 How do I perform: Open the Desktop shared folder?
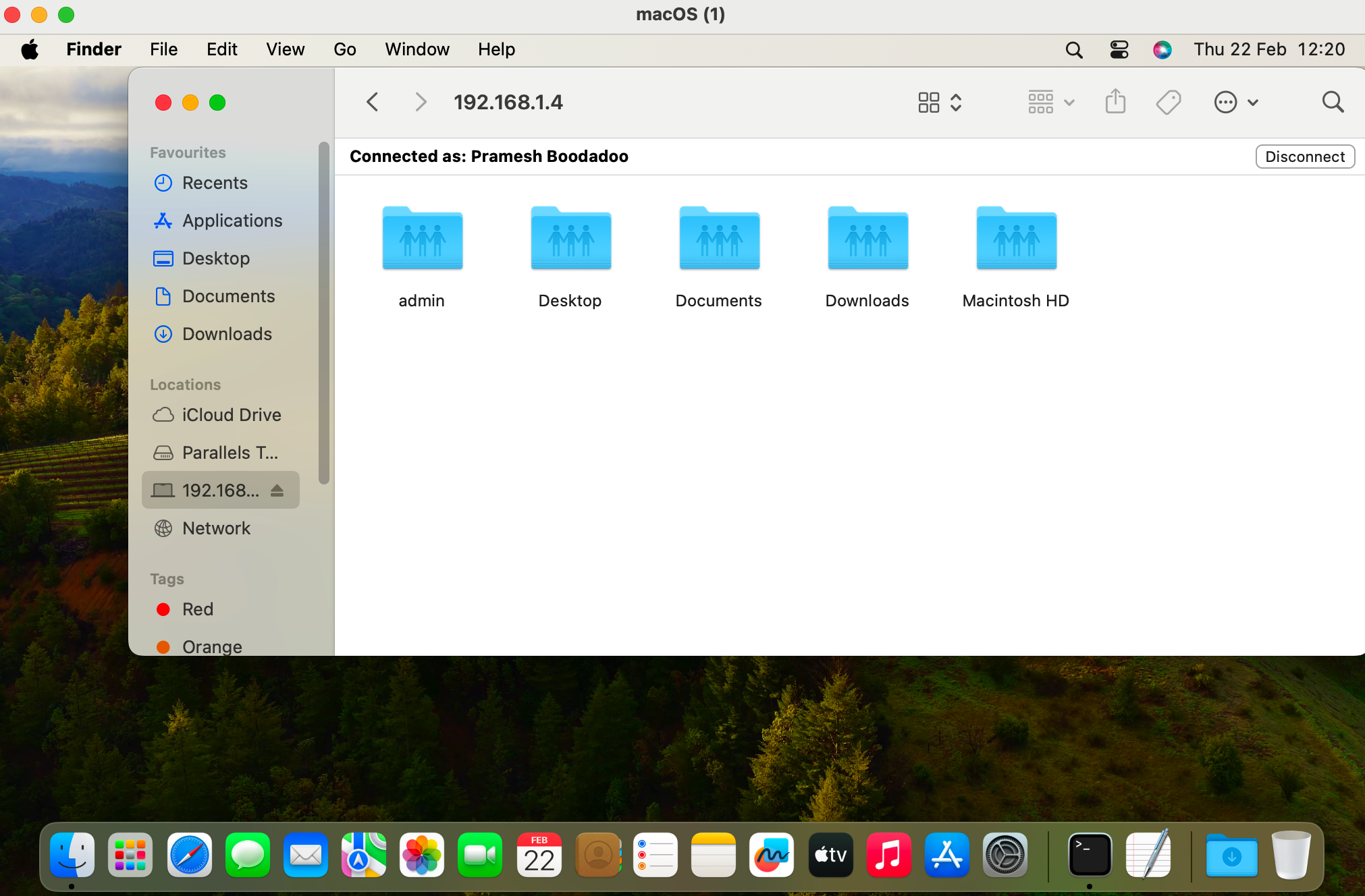[x=570, y=258]
